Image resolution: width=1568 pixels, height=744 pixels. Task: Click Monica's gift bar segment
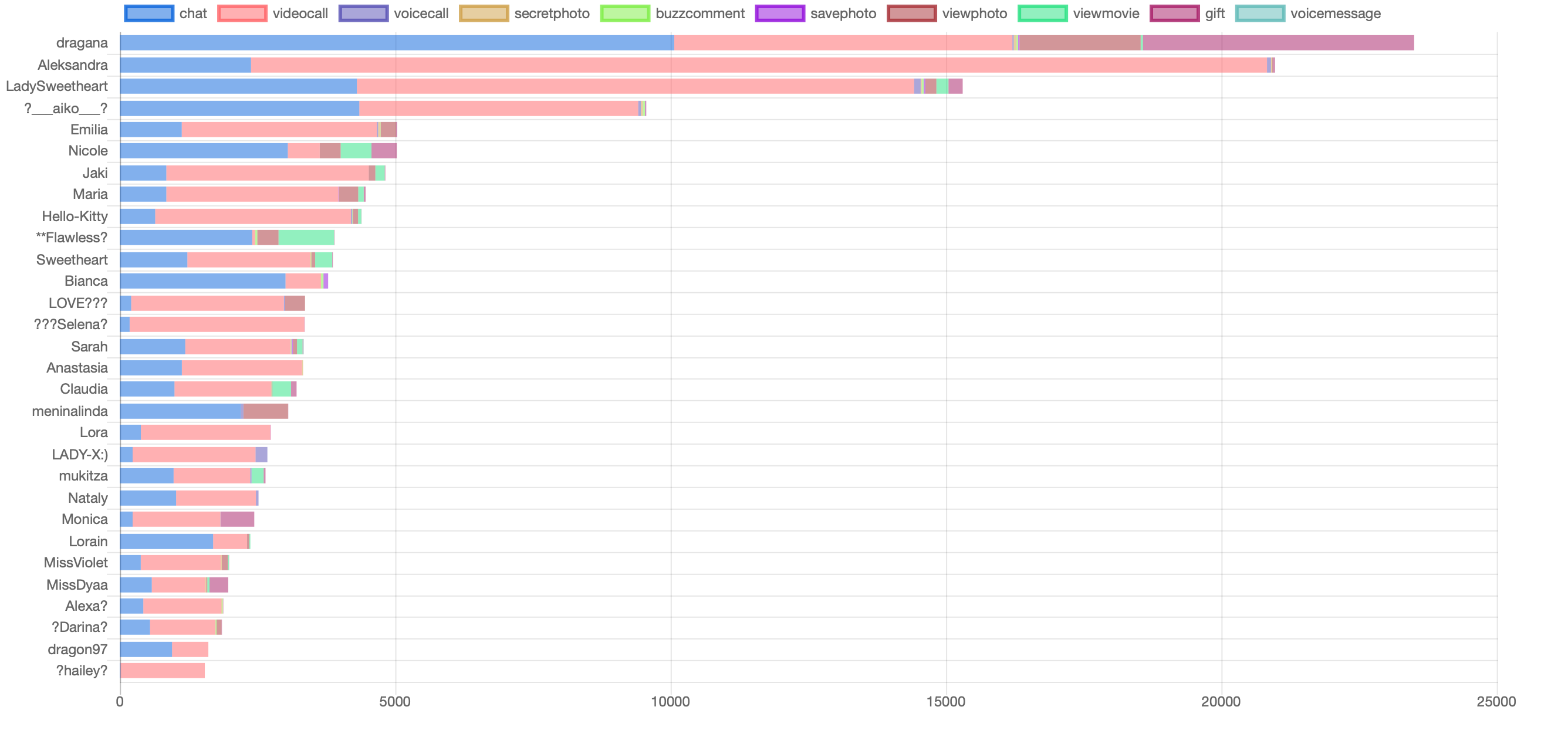pyautogui.click(x=238, y=519)
